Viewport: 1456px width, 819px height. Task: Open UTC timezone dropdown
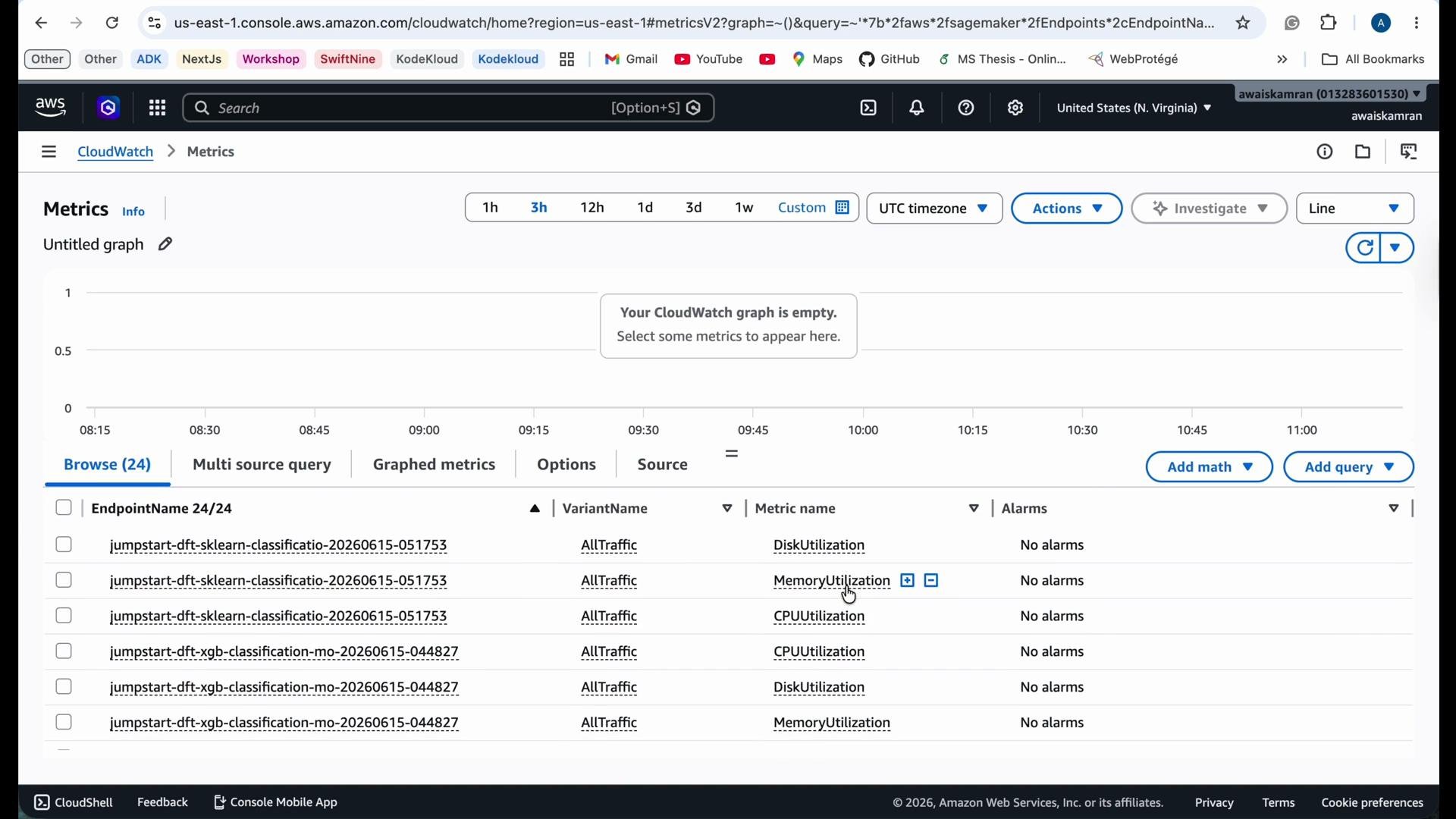pyautogui.click(x=934, y=209)
